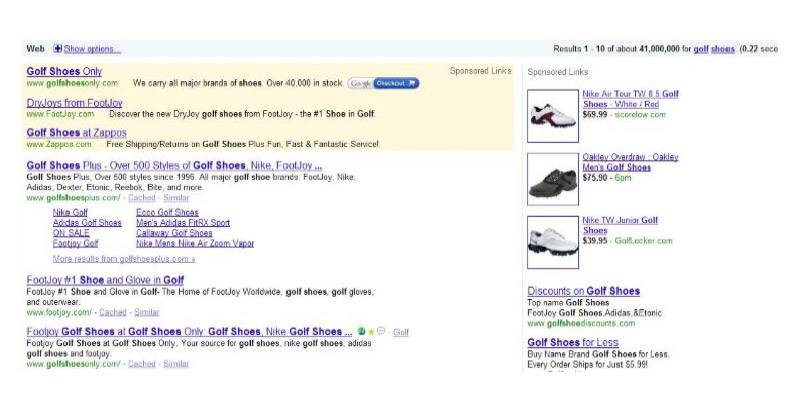The width and height of the screenshot is (800, 406).
Task: Click the $69.99 scorelow.com price text
Action: pyautogui.click(x=624, y=114)
